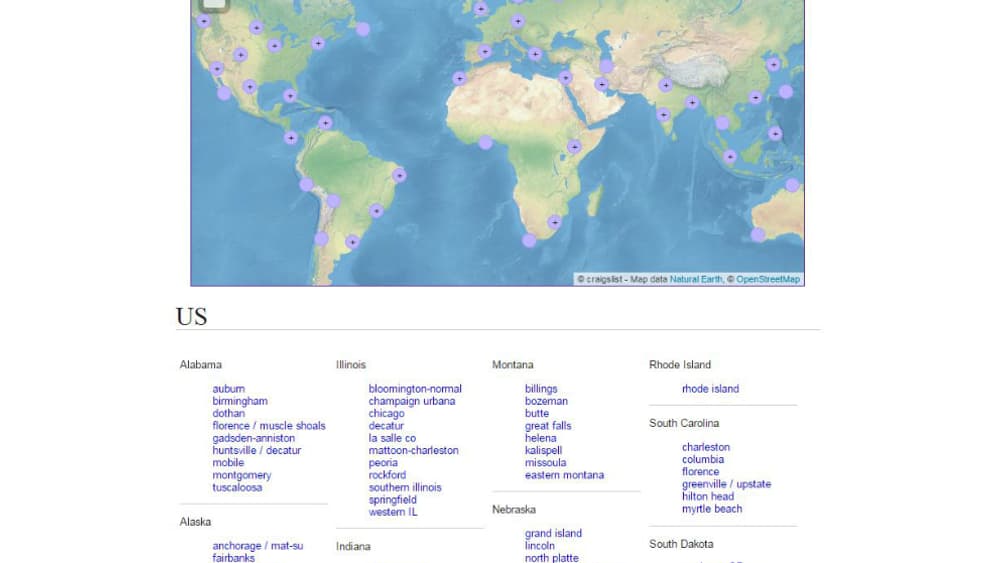Viewport: 1000px width, 563px height.
Task: Open anchorage / mat-su link
Action: [x=258, y=546]
